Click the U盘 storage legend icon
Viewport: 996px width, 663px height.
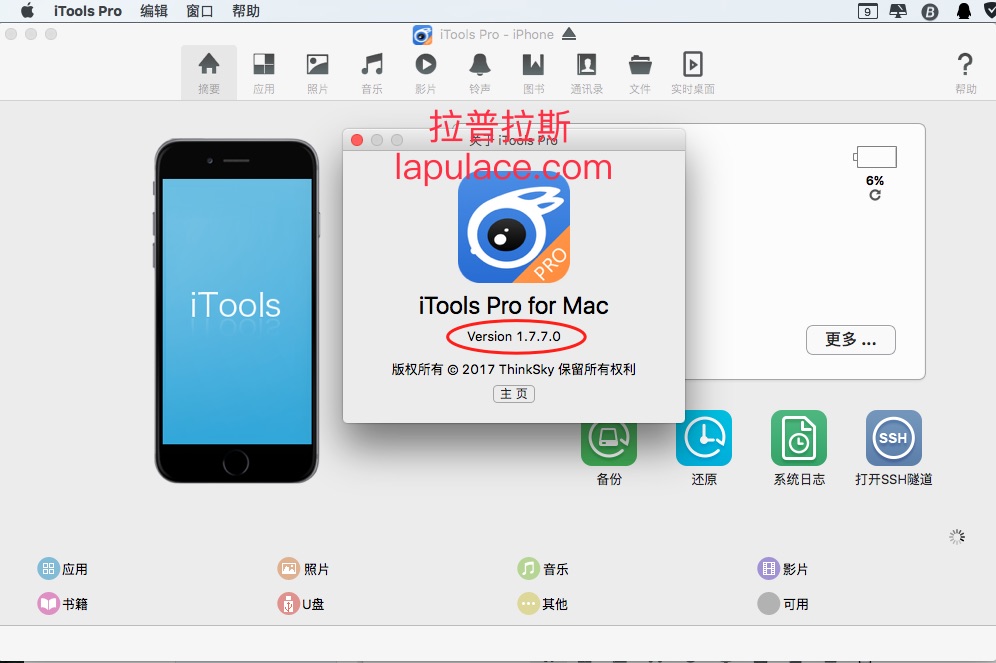tap(288, 603)
